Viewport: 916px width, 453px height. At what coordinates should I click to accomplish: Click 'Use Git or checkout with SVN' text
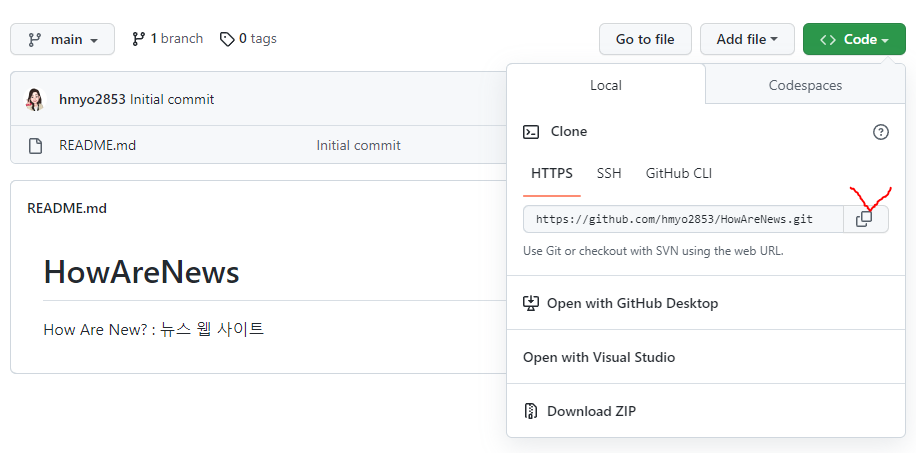pyautogui.click(x=653, y=251)
